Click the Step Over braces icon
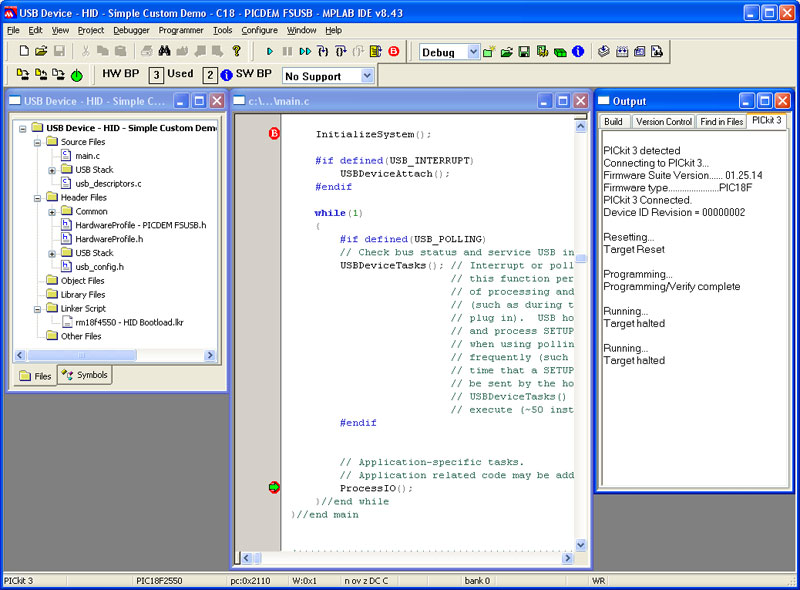Viewport: 800px width, 590px height. click(x=341, y=52)
